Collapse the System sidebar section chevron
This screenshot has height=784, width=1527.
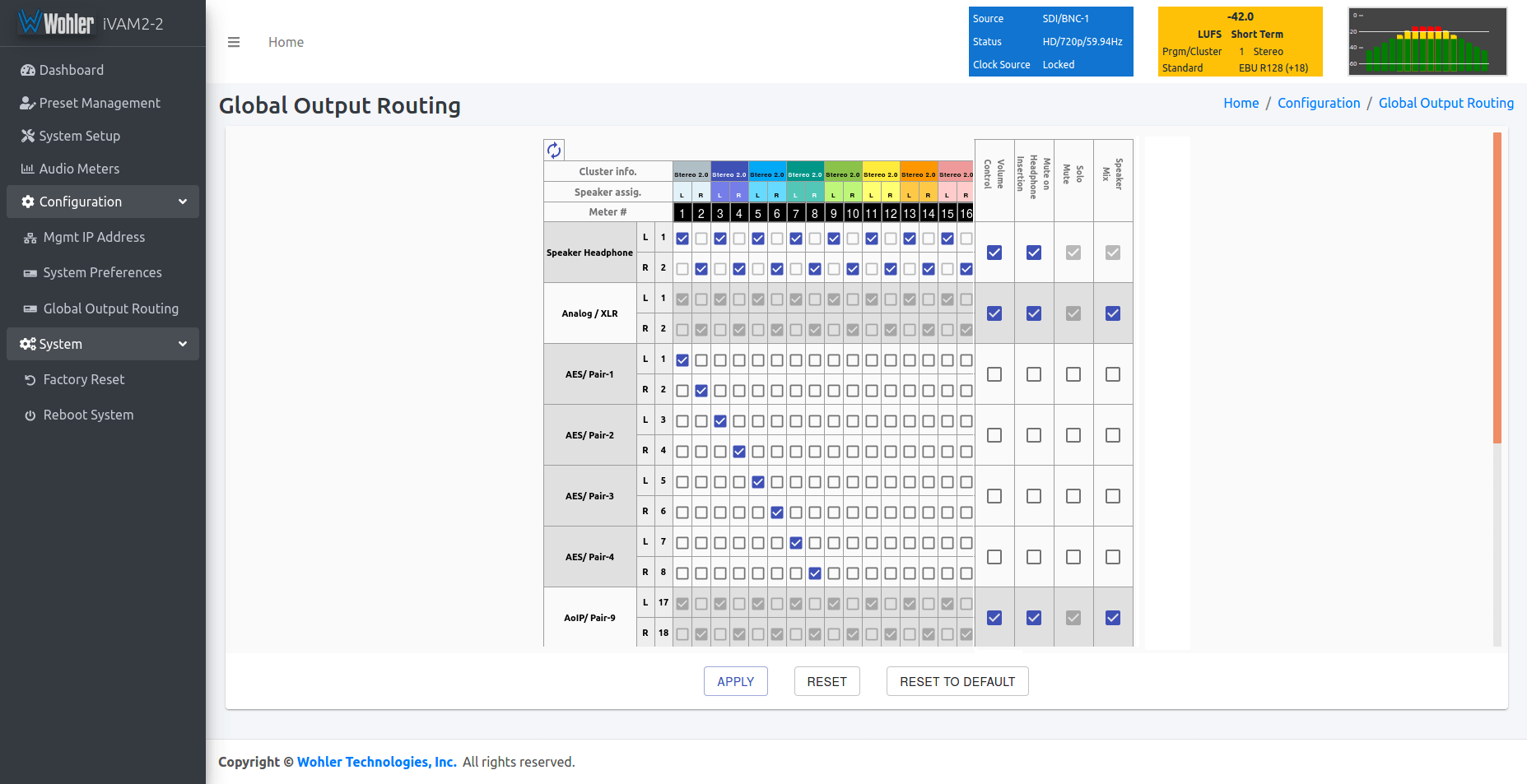(x=183, y=344)
